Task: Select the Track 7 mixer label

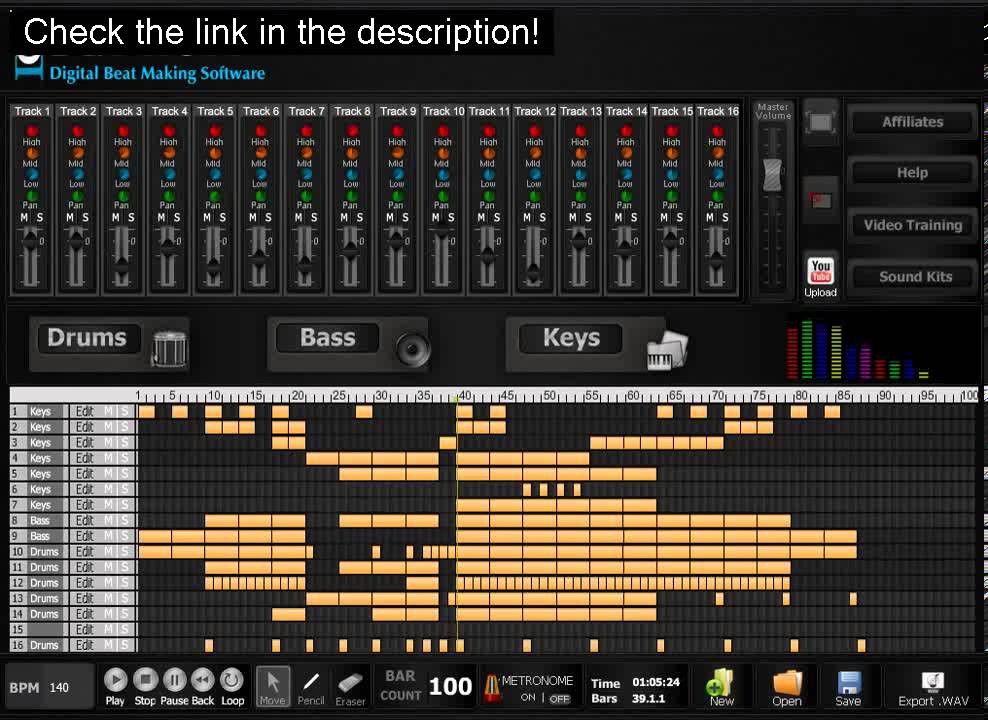Action: (306, 111)
